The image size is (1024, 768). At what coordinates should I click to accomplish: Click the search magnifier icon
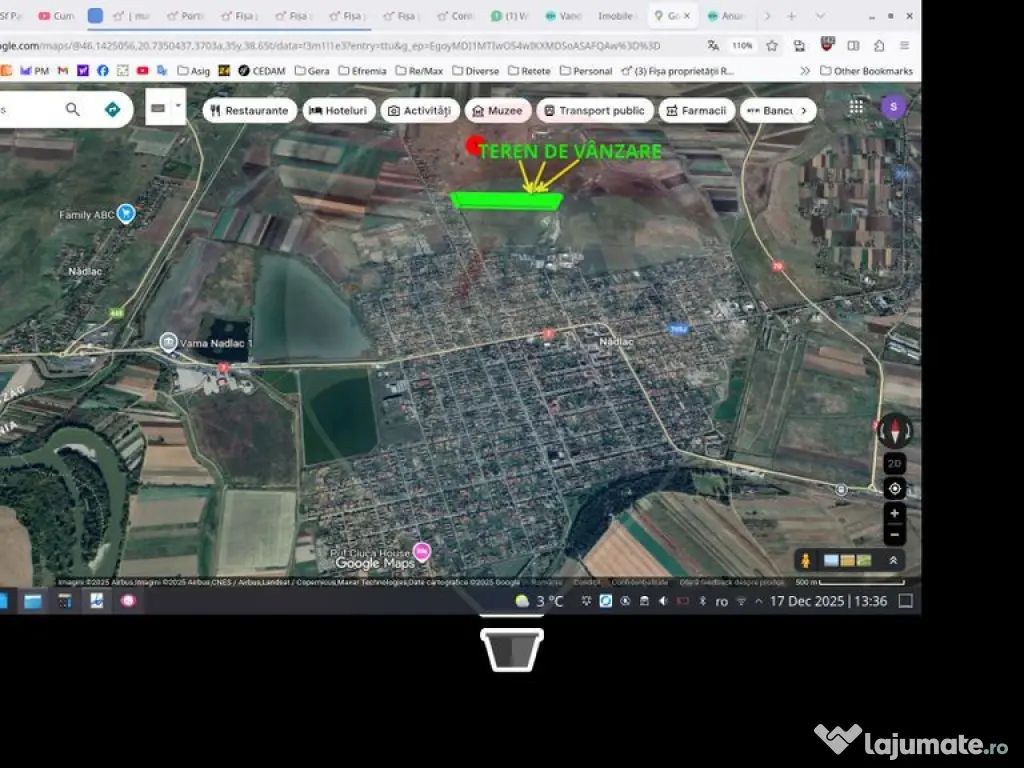(x=73, y=109)
